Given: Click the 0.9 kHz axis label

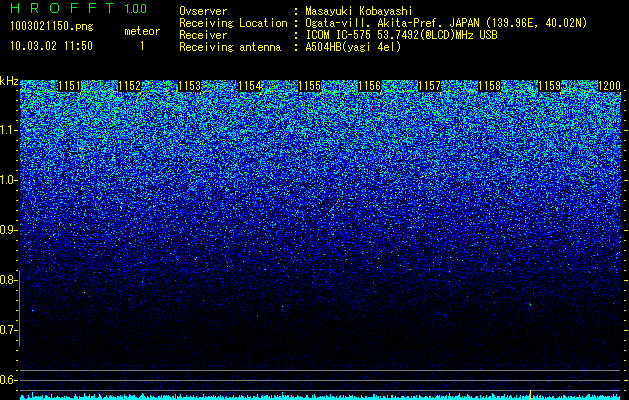Looking at the screenshot, I should [x=7, y=230].
